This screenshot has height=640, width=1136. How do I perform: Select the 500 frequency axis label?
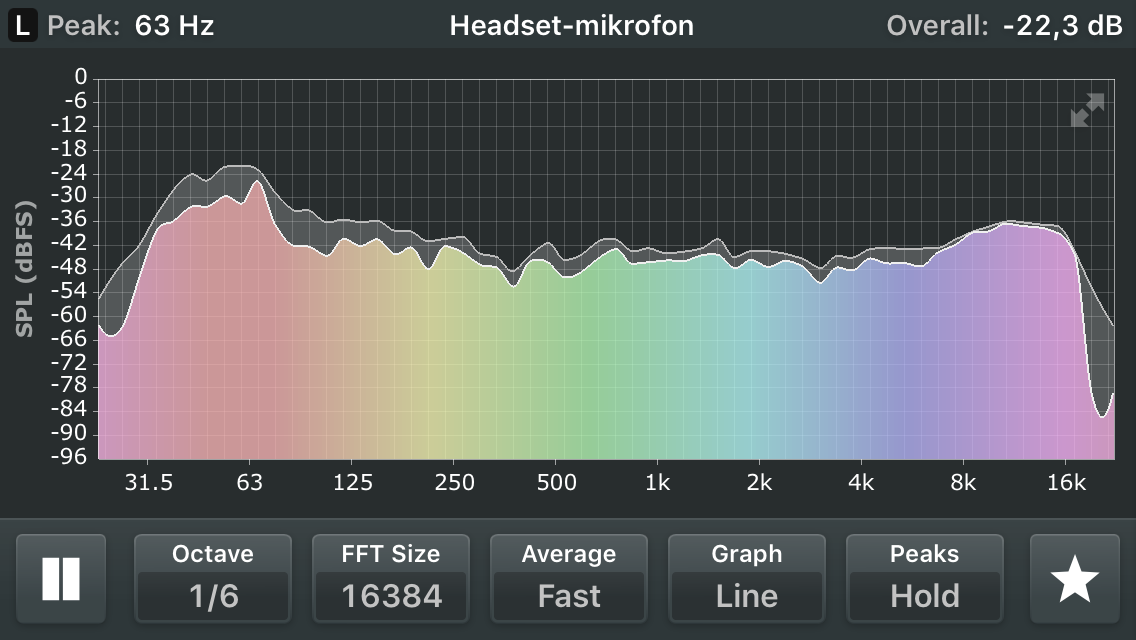[556, 483]
